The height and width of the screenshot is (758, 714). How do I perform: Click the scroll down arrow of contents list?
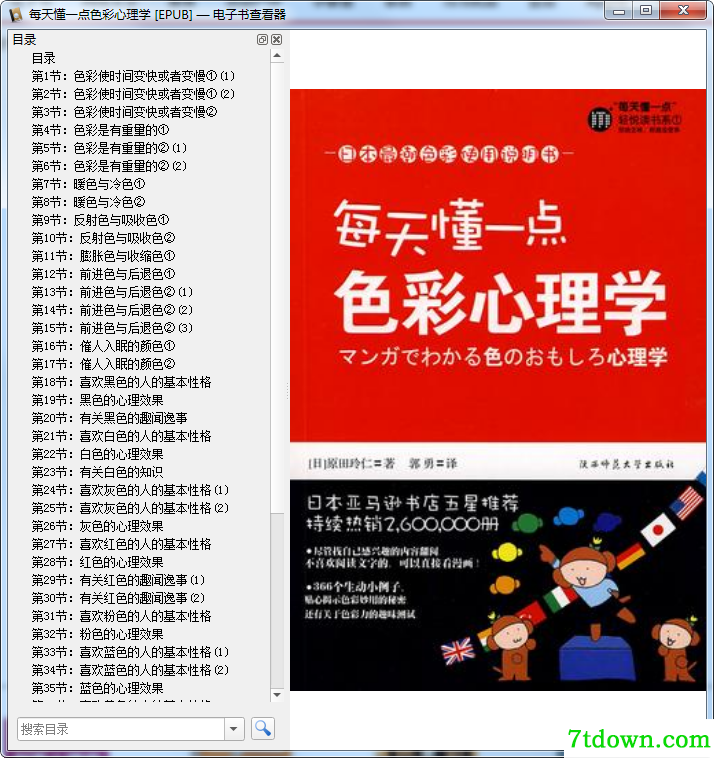(x=277, y=695)
